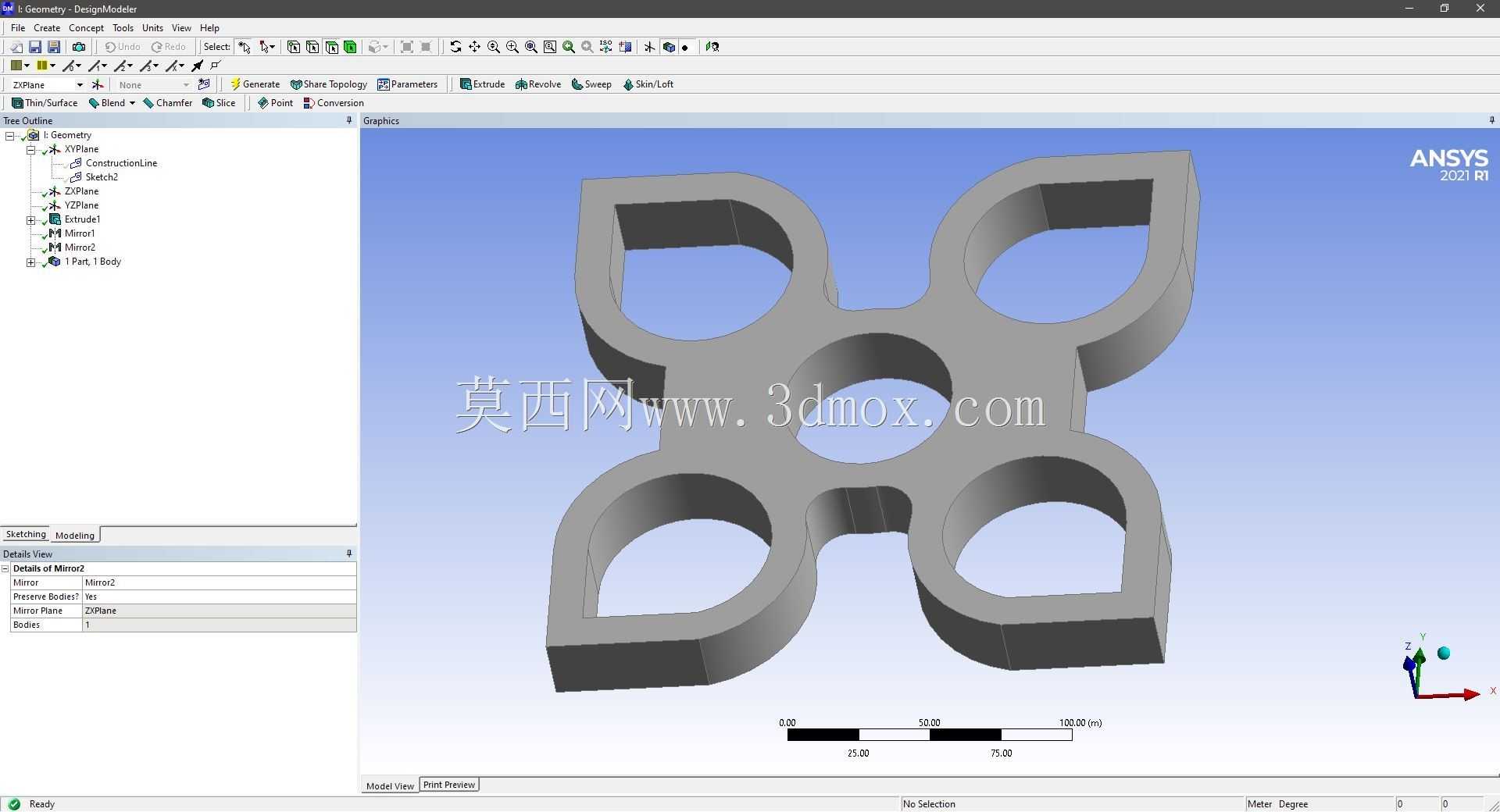Open the Blend dropdown arrow

(132, 103)
